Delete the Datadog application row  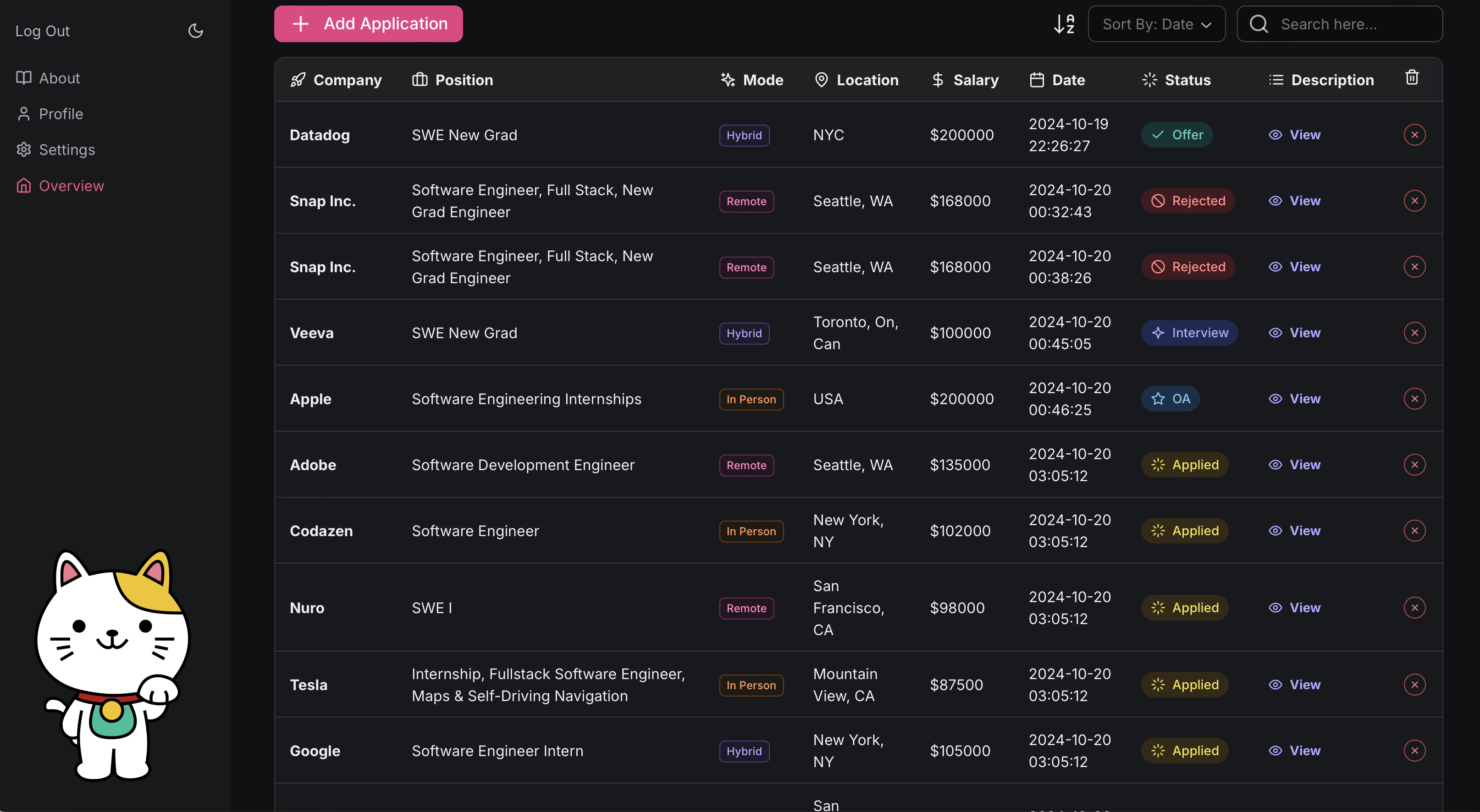click(1414, 135)
